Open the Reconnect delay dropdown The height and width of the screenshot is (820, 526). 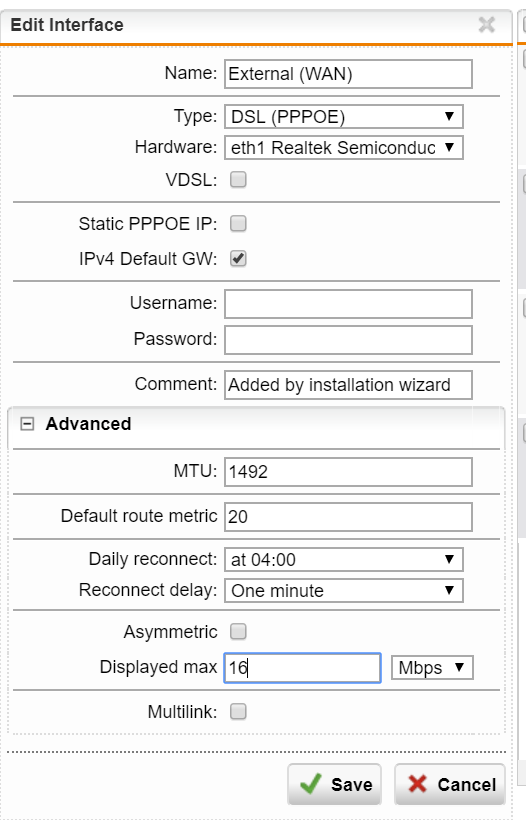click(x=344, y=590)
